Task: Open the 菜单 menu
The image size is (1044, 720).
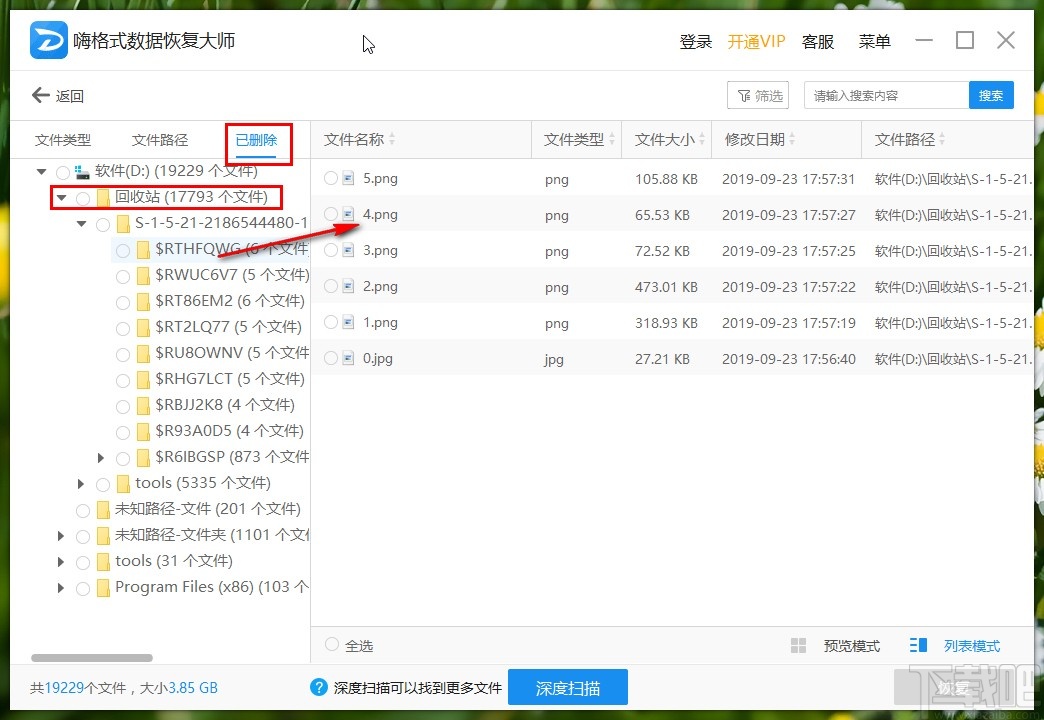Action: [874, 41]
